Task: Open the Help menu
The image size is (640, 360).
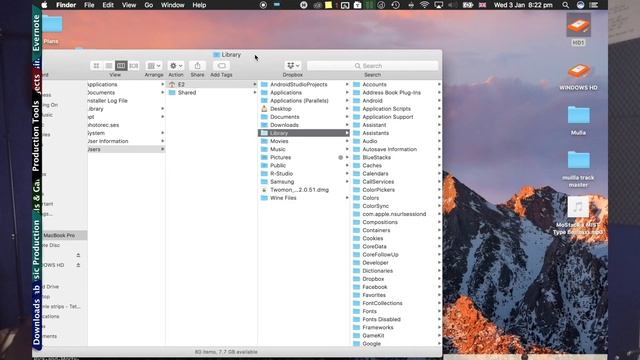Action: click(199, 5)
